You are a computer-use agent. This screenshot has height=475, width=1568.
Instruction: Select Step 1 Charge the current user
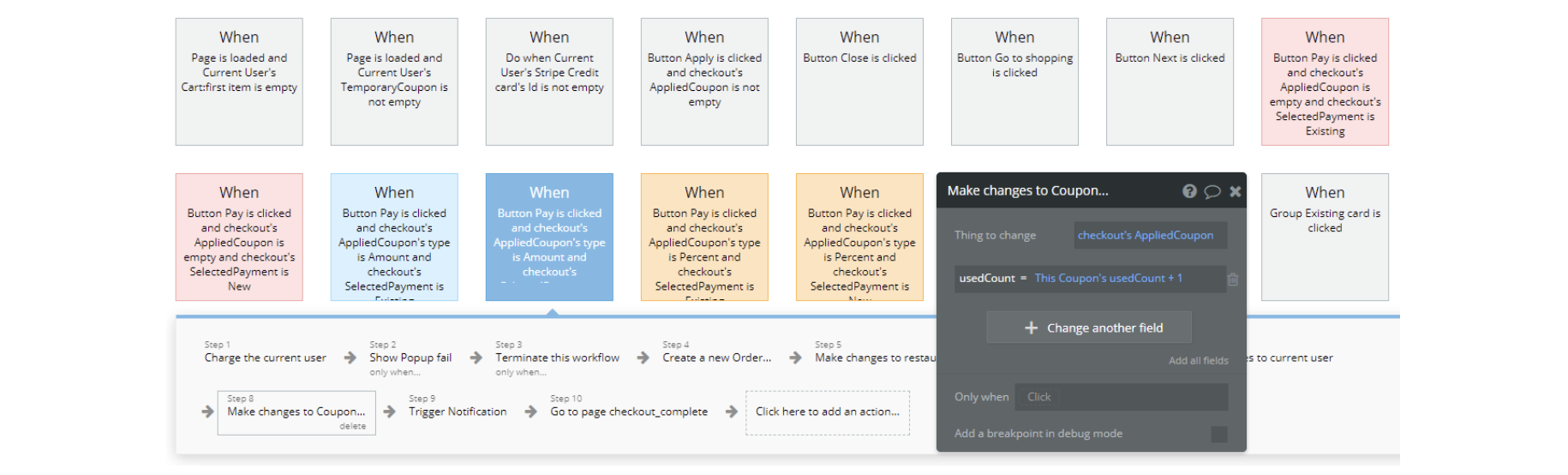tap(265, 358)
